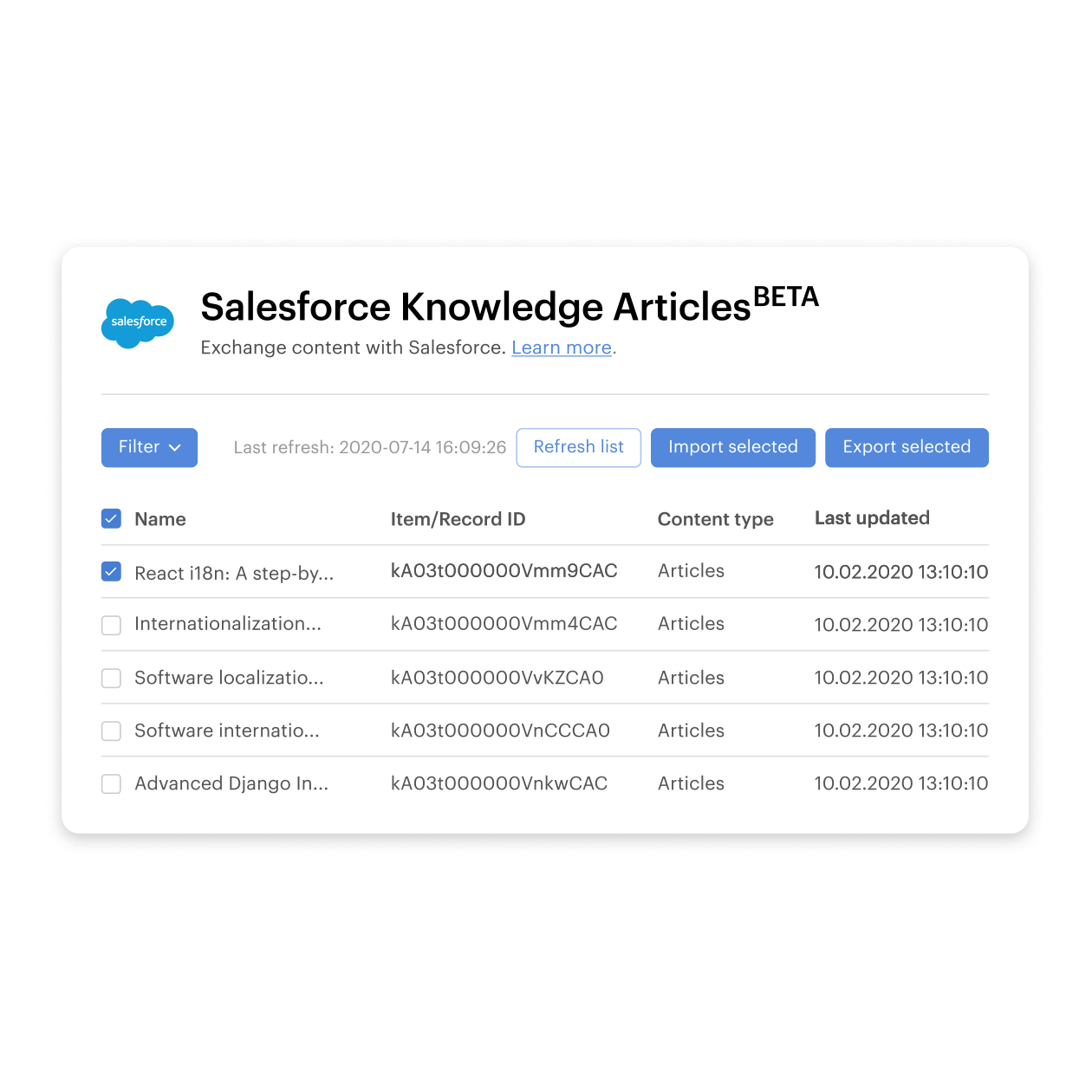Image resolution: width=1092 pixels, height=1092 pixels.
Task: Sort by Last updated column header
Action: [872, 518]
